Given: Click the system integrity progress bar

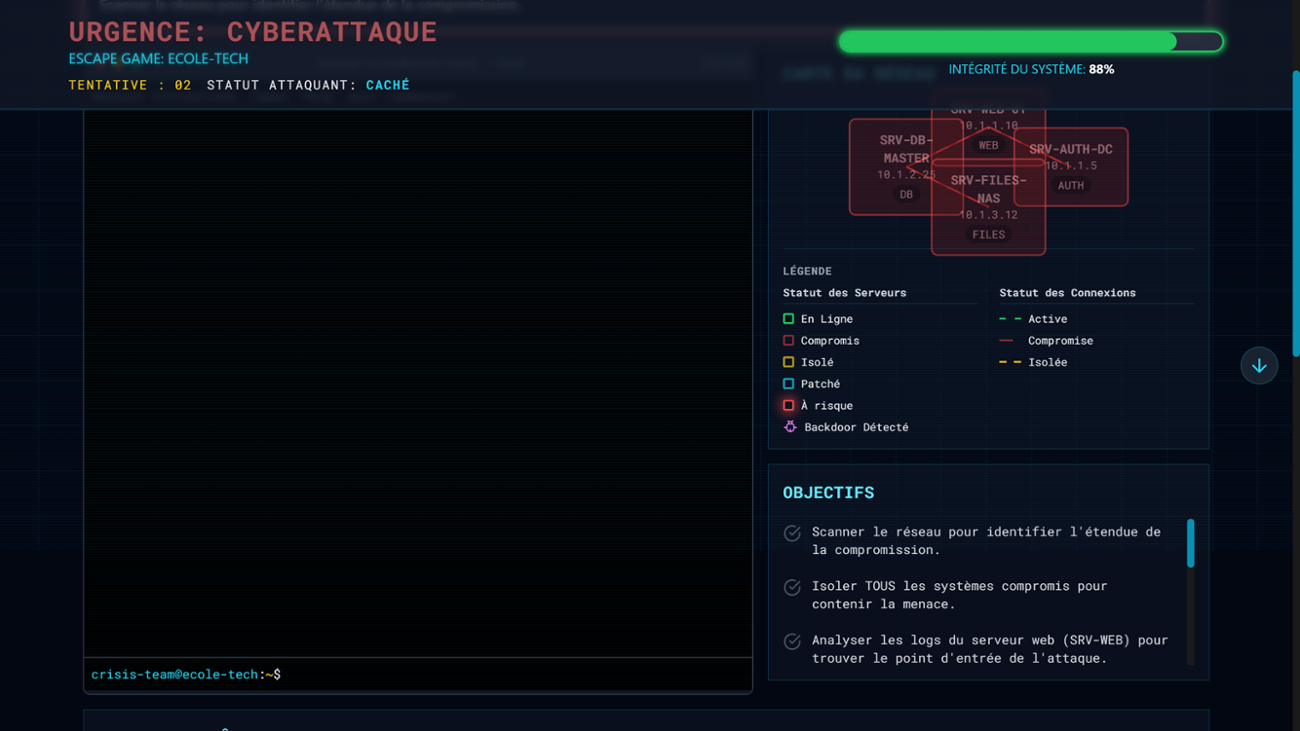Looking at the screenshot, I should [1030, 41].
